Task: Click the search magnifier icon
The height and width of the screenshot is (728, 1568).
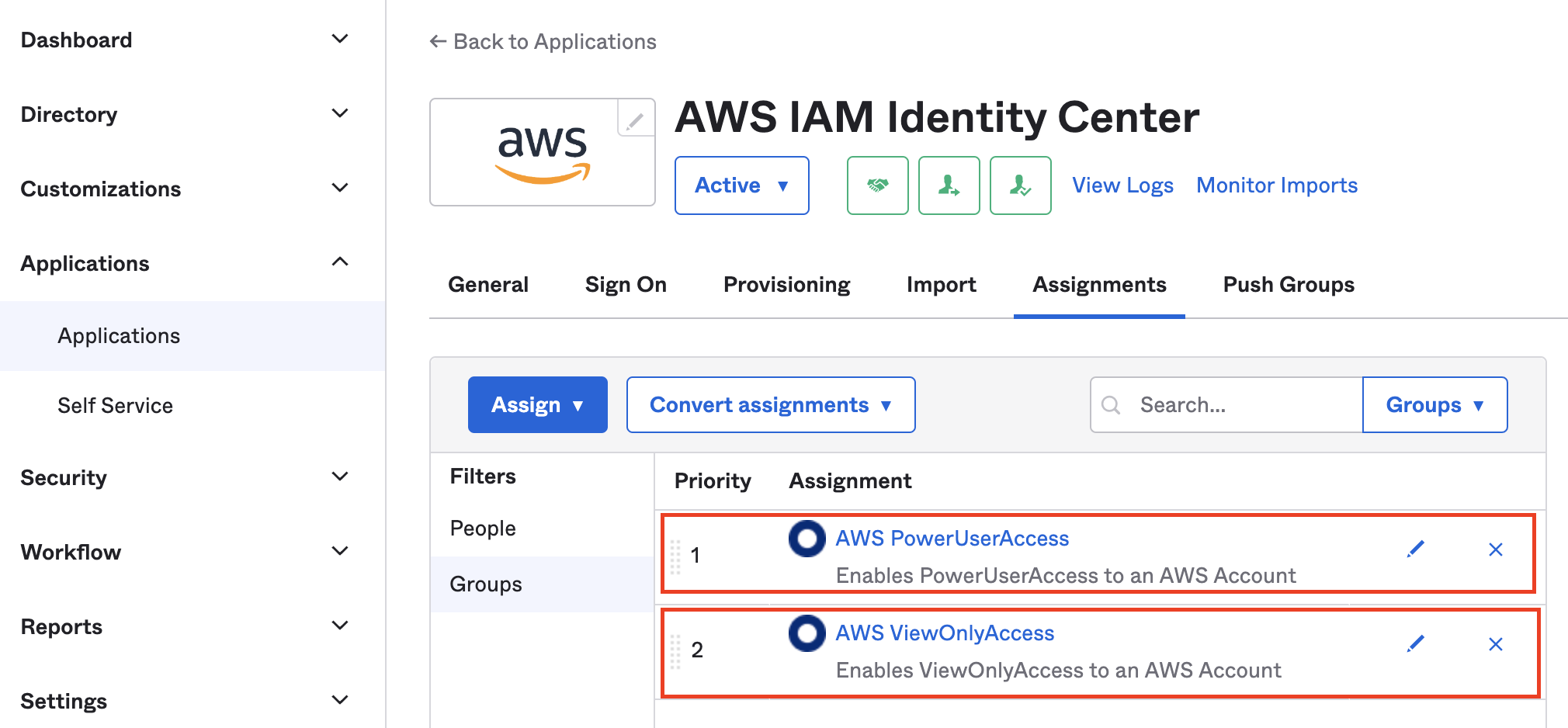Action: click(x=1111, y=405)
